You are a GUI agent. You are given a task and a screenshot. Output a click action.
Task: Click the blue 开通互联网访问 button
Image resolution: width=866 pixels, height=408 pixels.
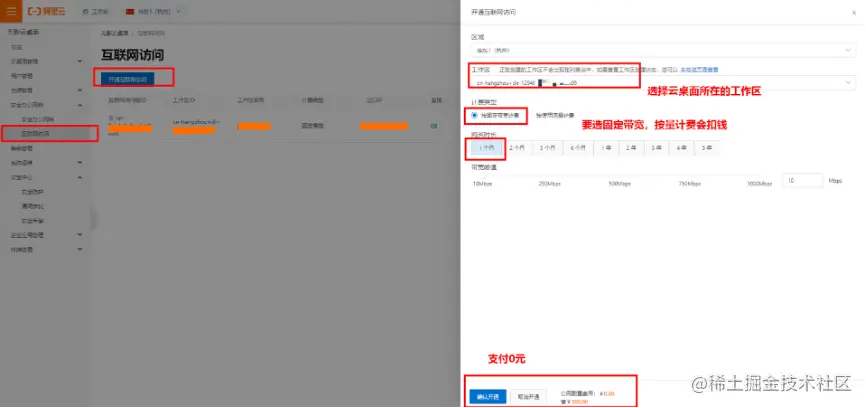click(x=128, y=80)
